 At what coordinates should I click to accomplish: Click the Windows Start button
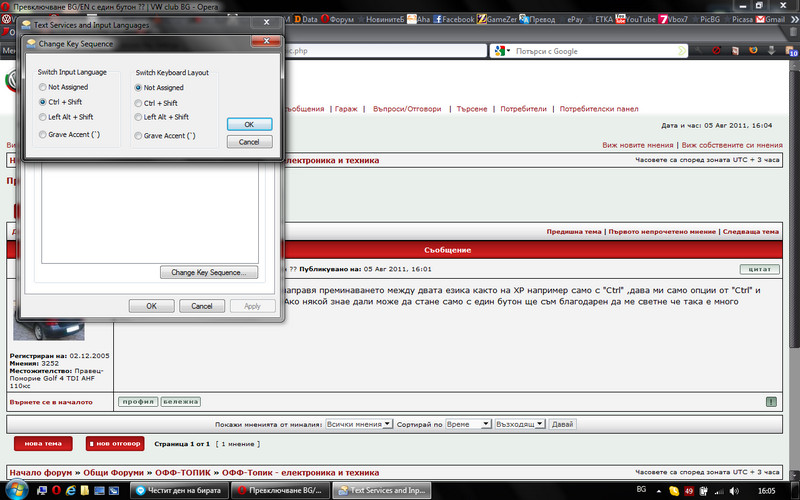pyautogui.click(x=17, y=490)
